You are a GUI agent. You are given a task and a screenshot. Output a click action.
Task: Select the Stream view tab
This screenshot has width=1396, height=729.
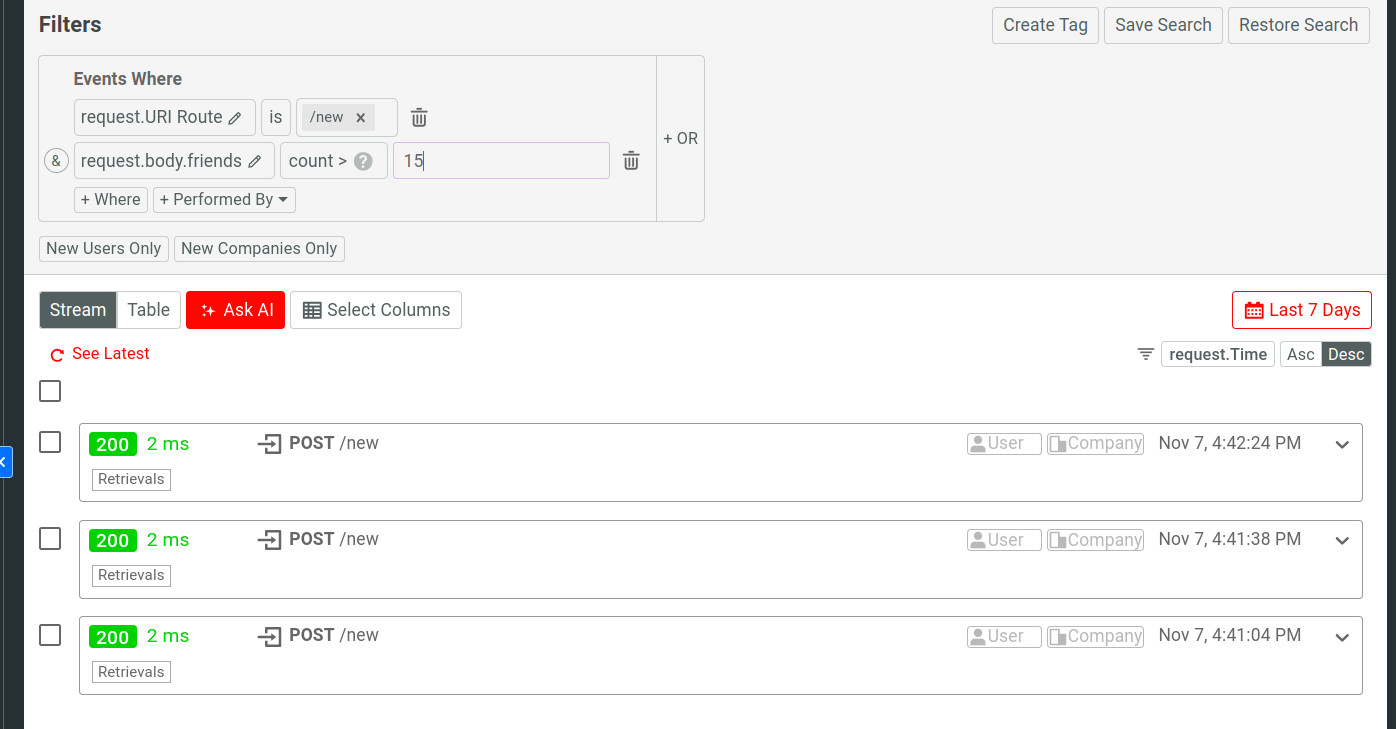pyautogui.click(x=77, y=310)
